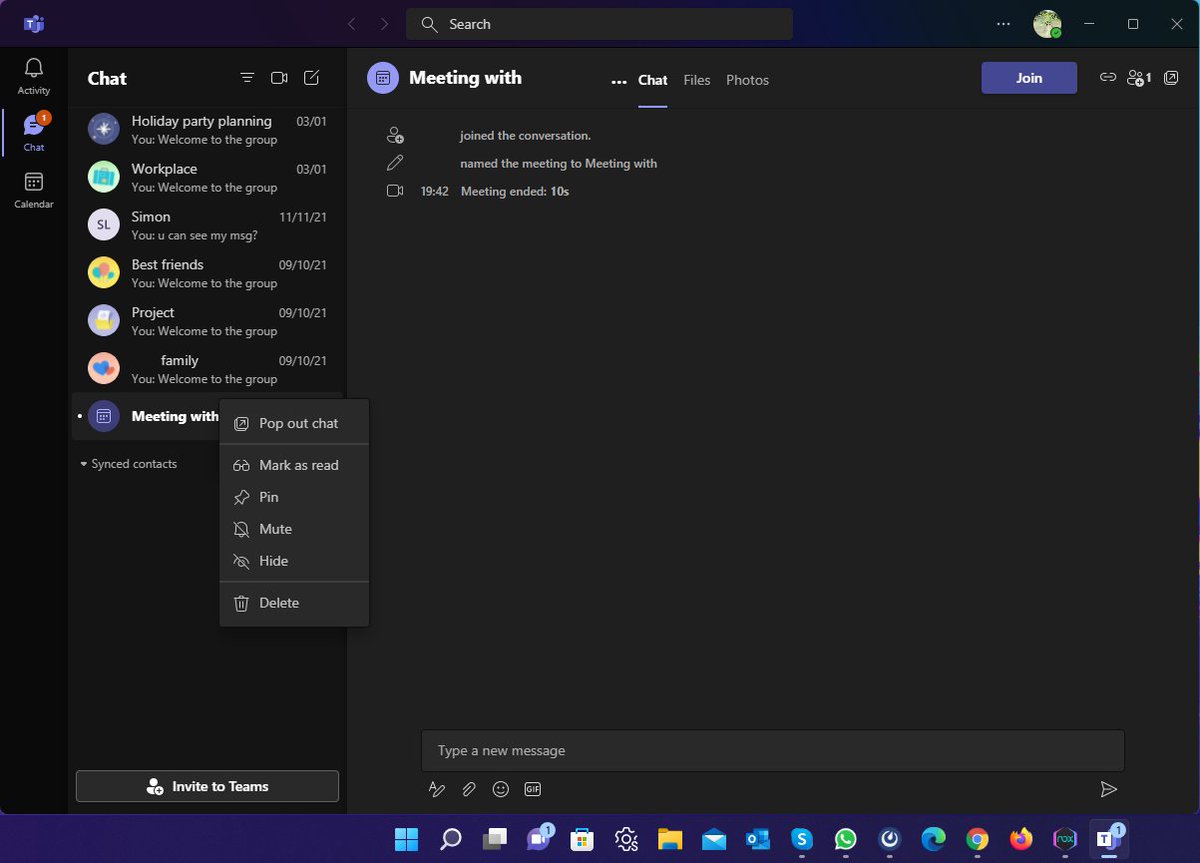Select Pop out chat menu option
This screenshot has height=863, width=1200.
pyautogui.click(x=294, y=423)
